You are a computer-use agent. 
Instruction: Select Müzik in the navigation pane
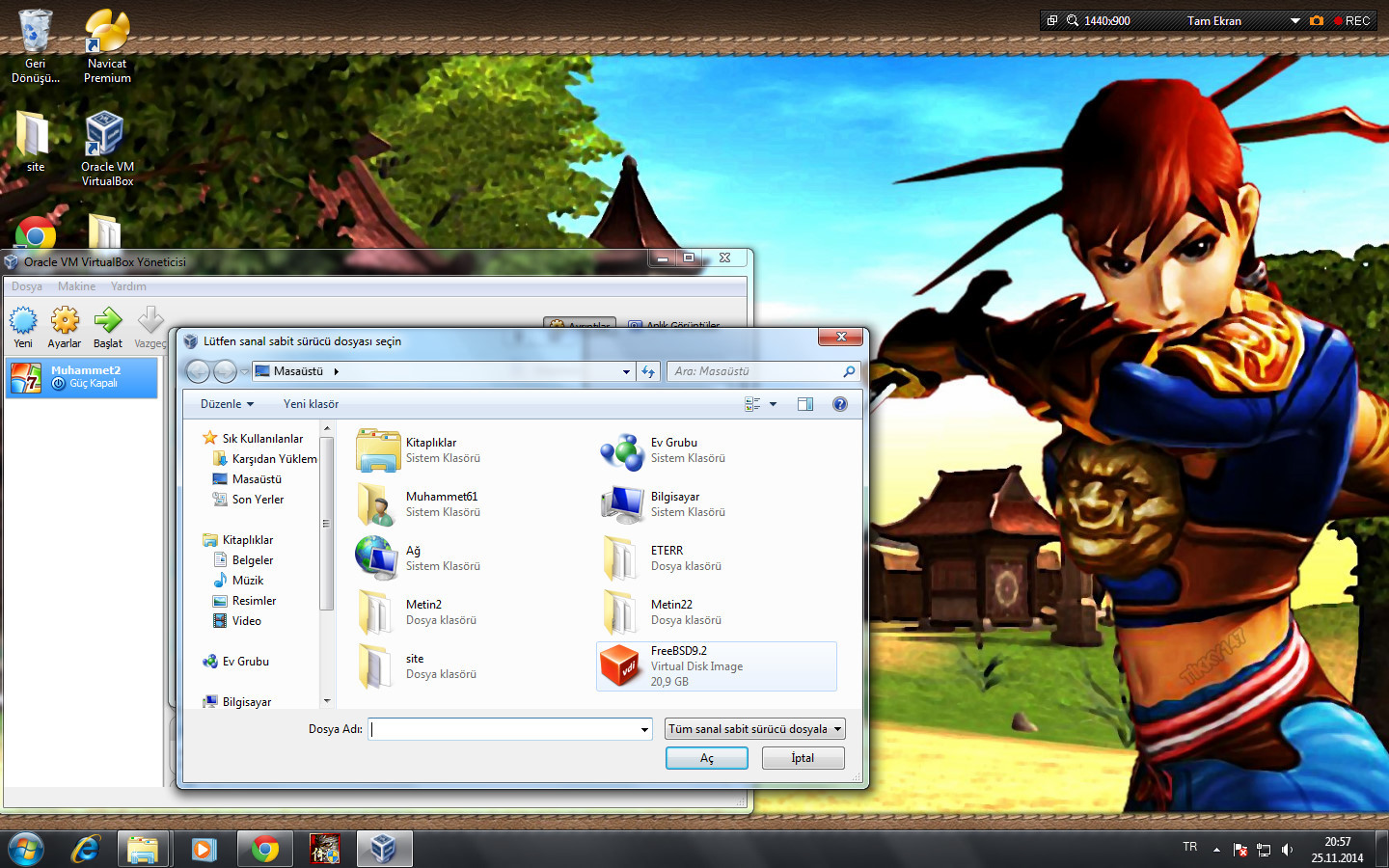tap(238, 581)
